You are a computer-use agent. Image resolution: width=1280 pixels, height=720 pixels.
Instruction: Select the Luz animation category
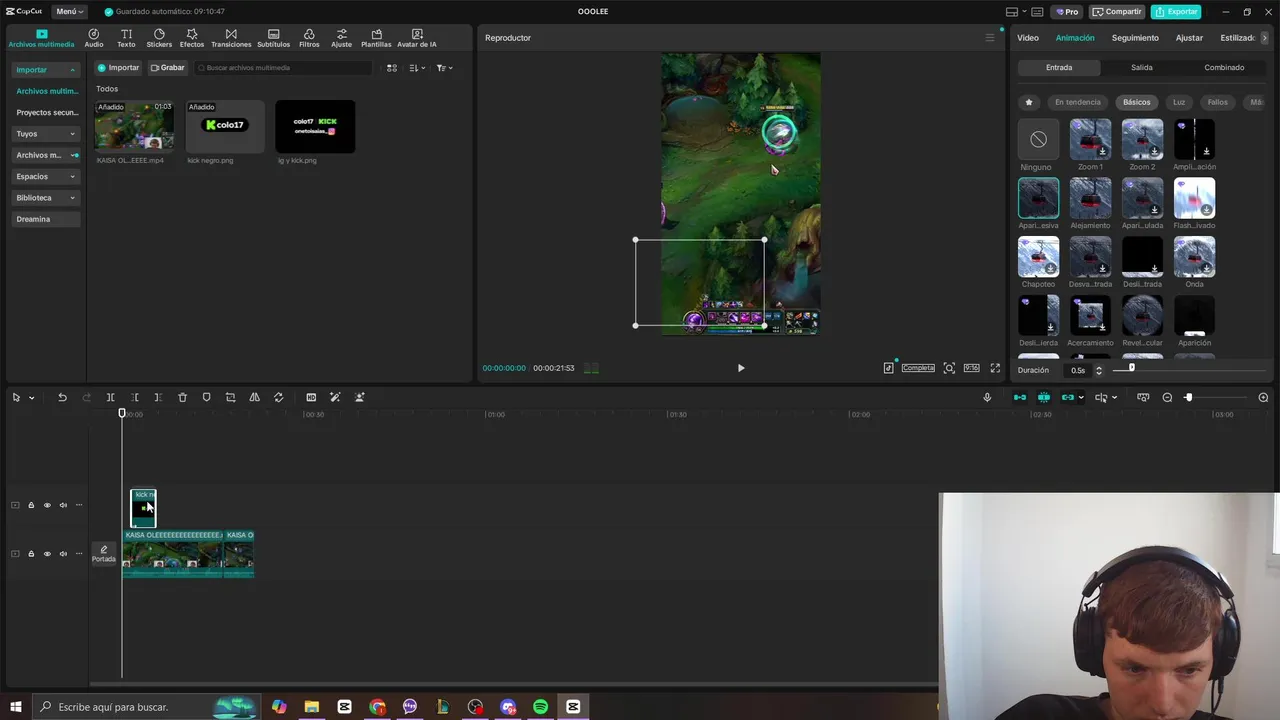point(1179,102)
